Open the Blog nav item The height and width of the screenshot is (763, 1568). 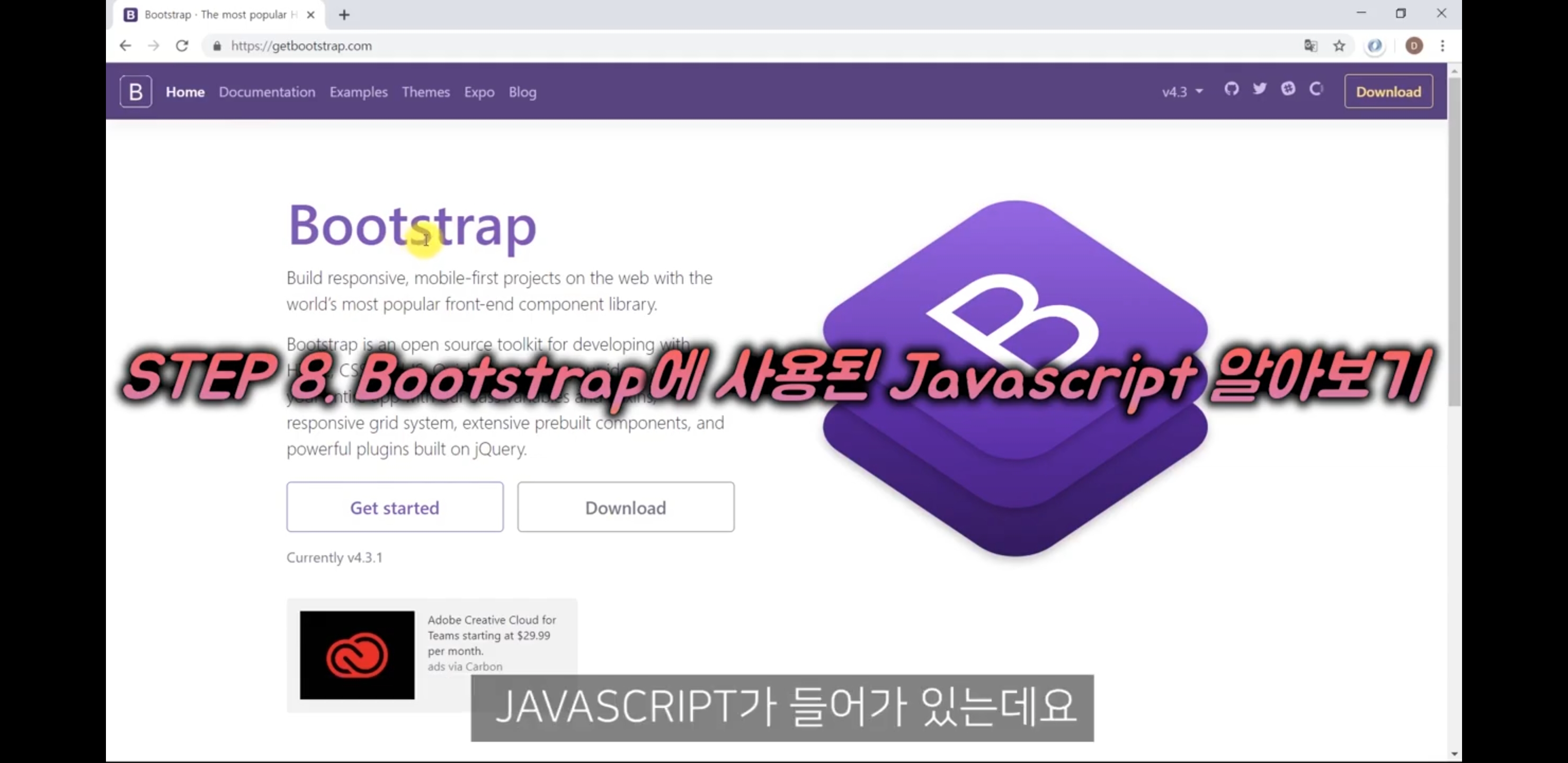522,92
